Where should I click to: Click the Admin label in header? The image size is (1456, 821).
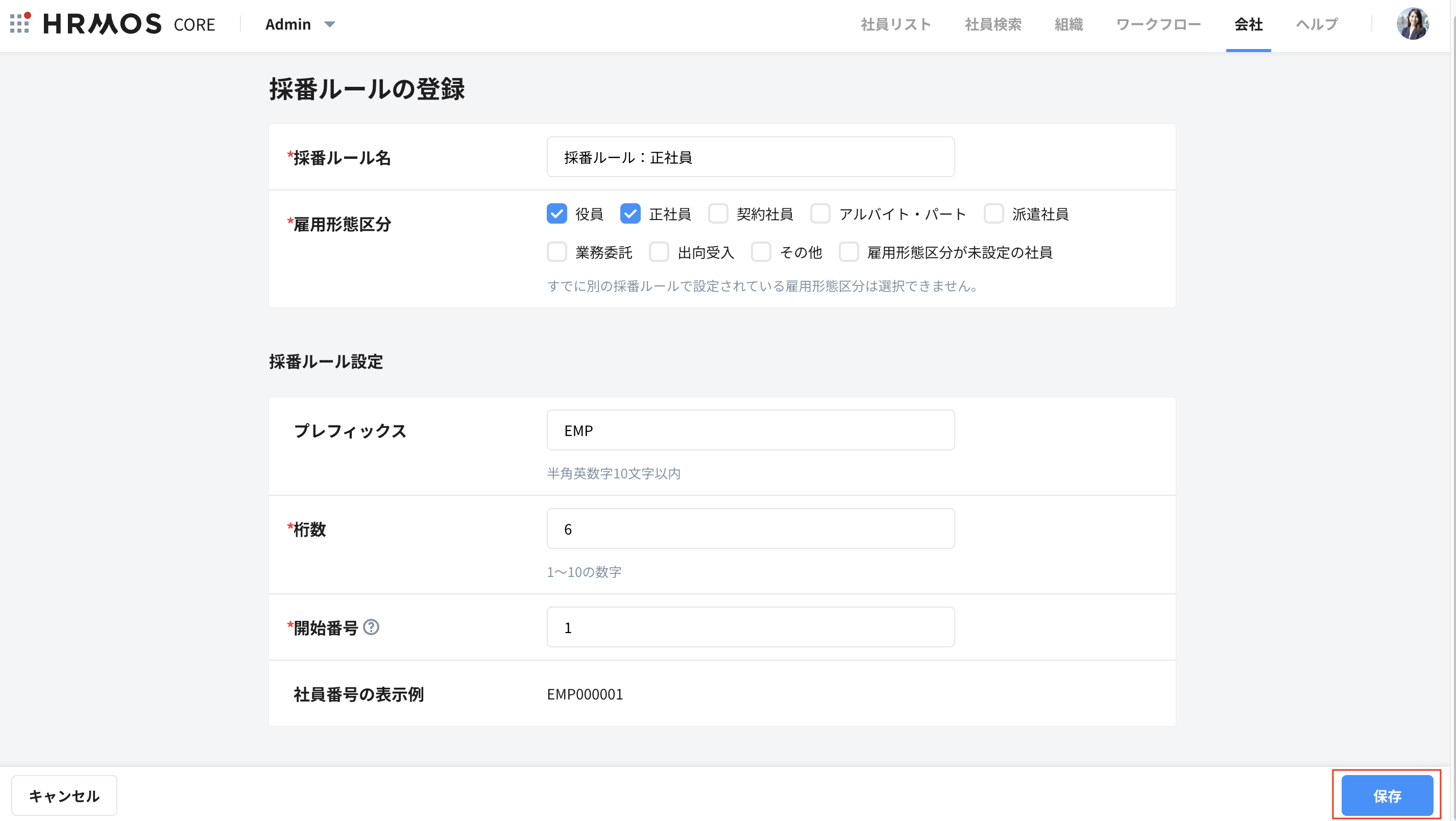click(288, 25)
